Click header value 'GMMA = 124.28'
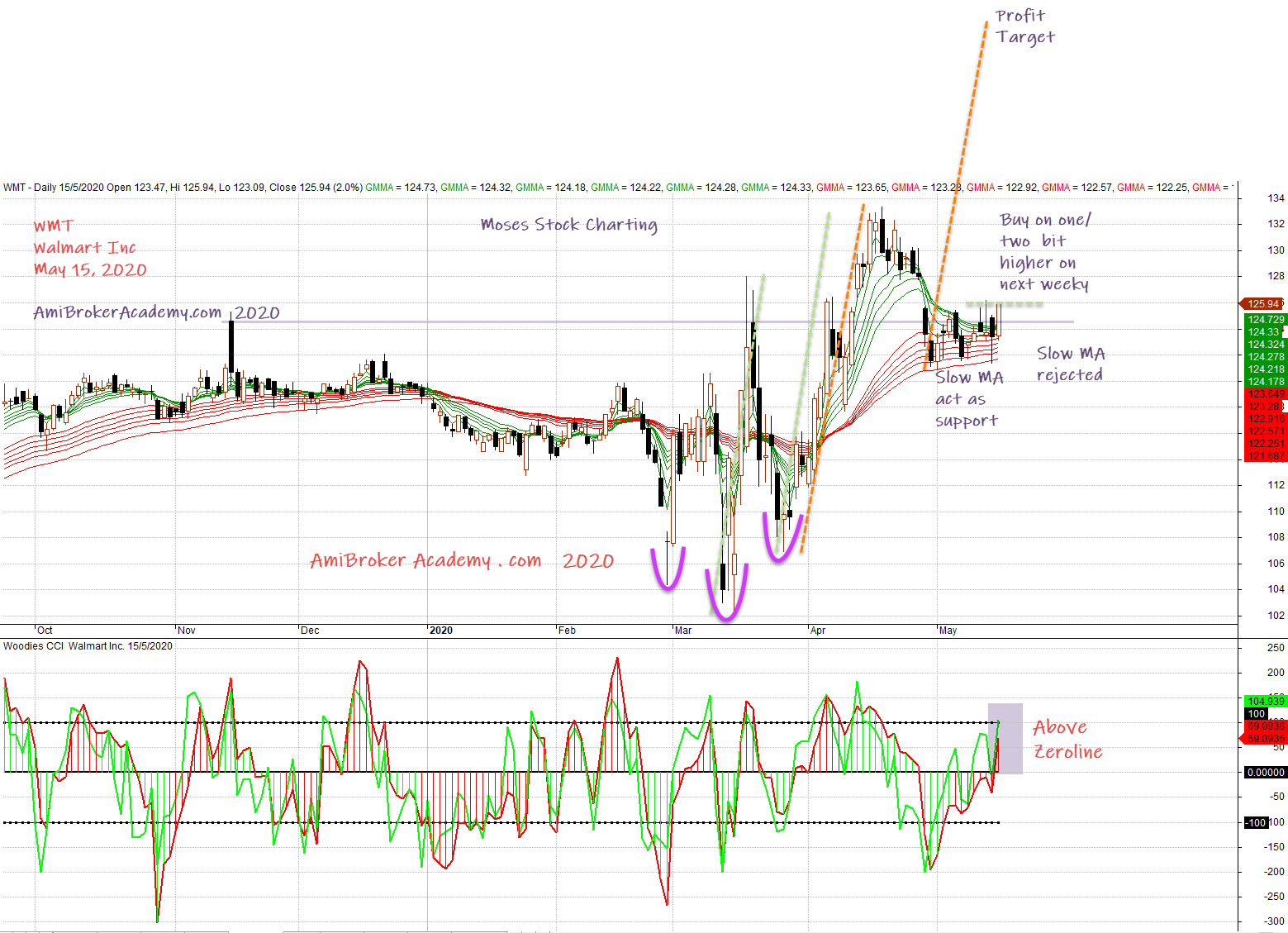This screenshot has height=933, width=1288. (701, 188)
